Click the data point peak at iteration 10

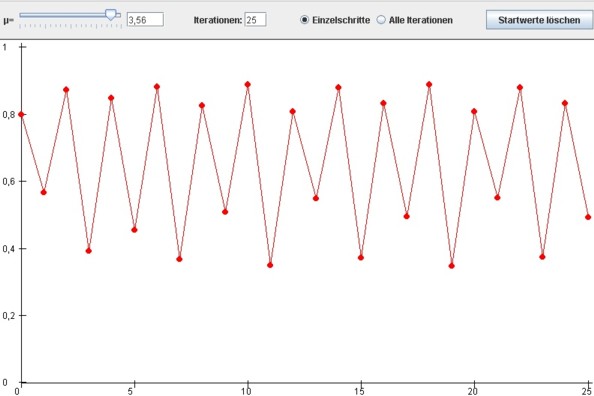247,85
